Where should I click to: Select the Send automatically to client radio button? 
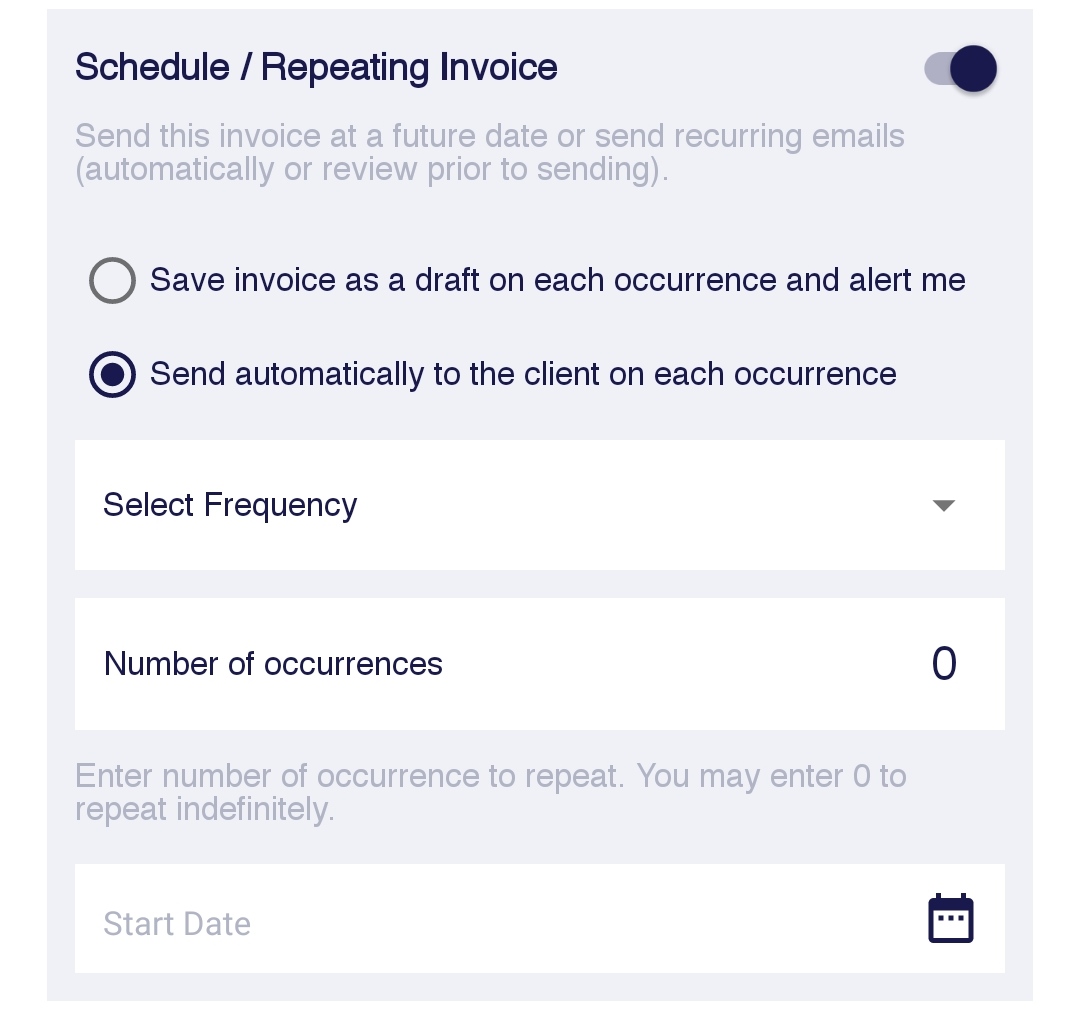pos(112,374)
